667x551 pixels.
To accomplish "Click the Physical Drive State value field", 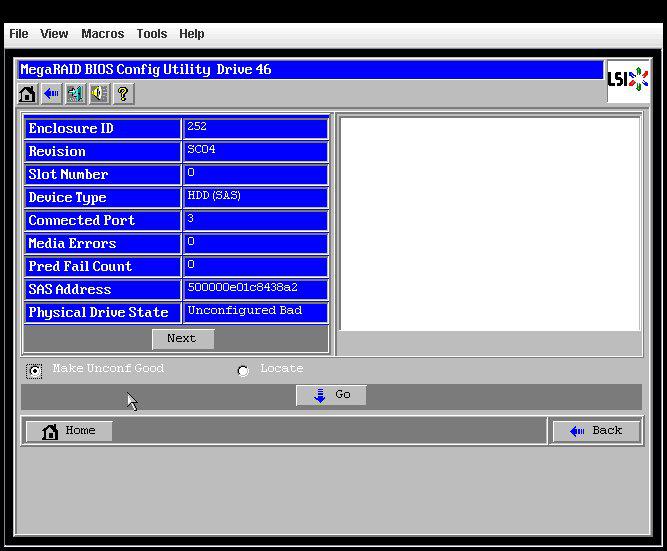I will tap(256, 312).
